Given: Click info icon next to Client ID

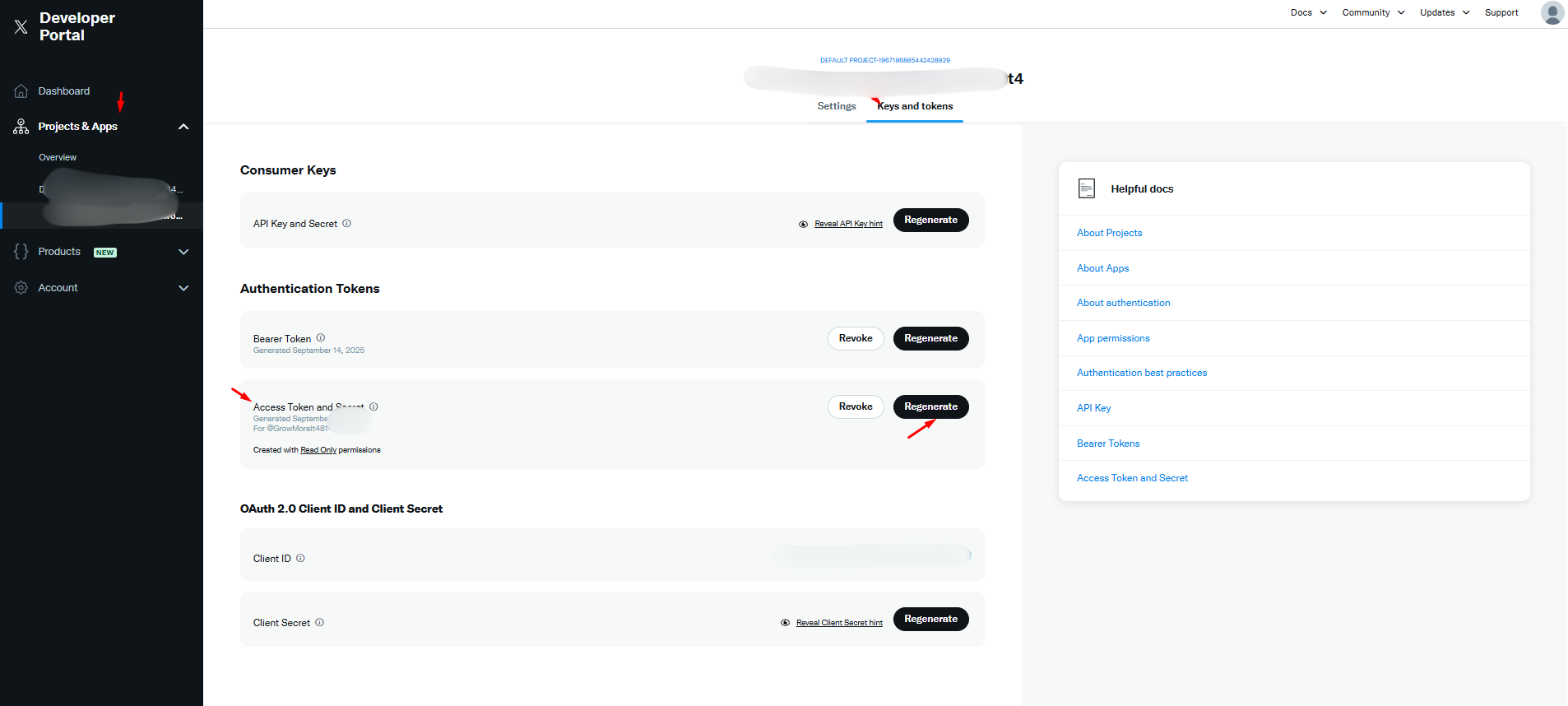Looking at the screenshot, I should pos(300,559).
